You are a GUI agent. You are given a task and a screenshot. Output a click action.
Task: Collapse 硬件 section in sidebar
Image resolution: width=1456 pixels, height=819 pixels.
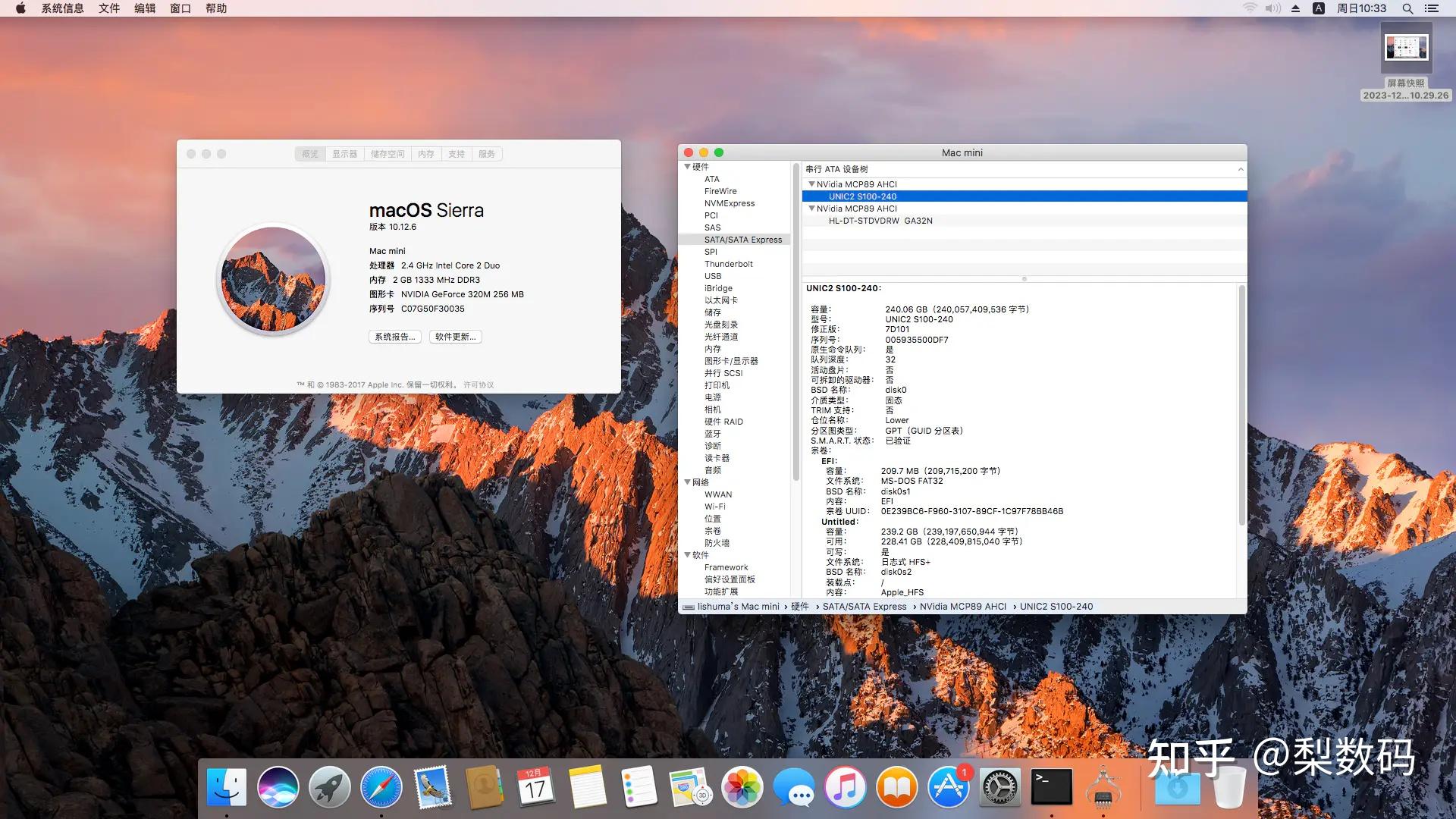tap(688, 167)
